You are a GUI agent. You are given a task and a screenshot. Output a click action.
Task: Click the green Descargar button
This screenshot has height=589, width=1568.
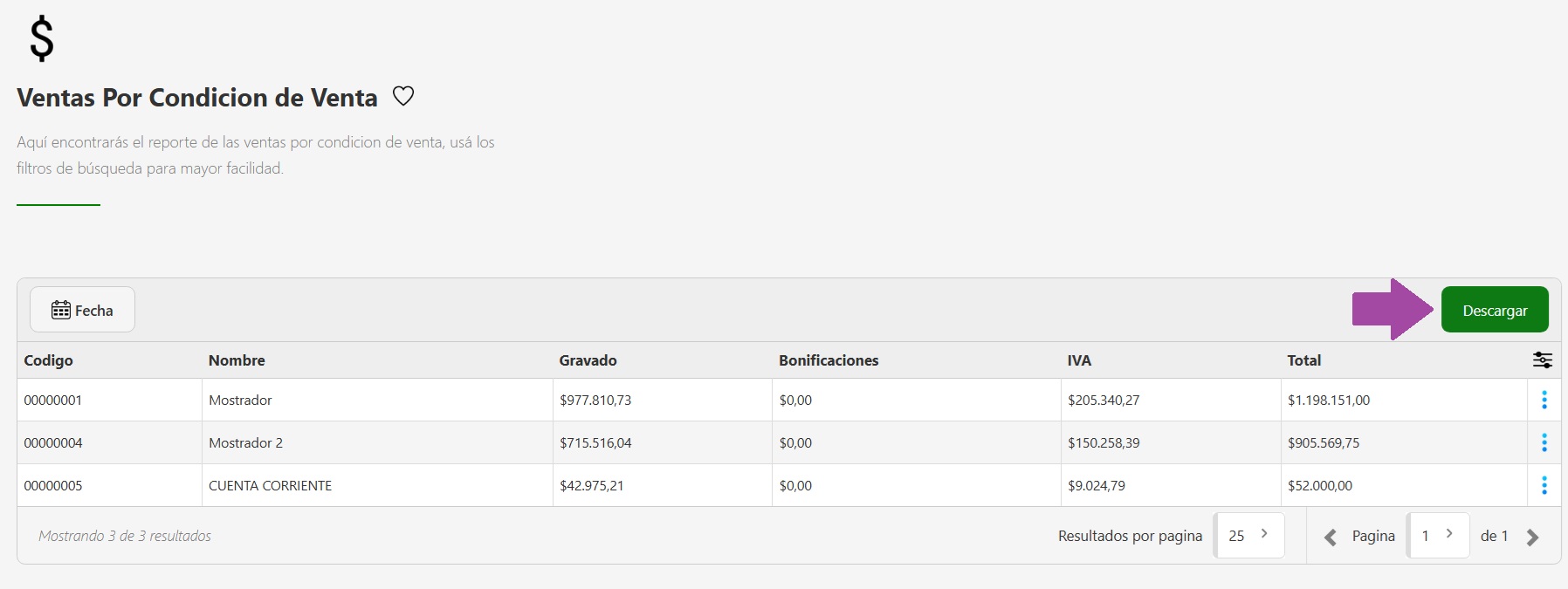pos(1495,310)
